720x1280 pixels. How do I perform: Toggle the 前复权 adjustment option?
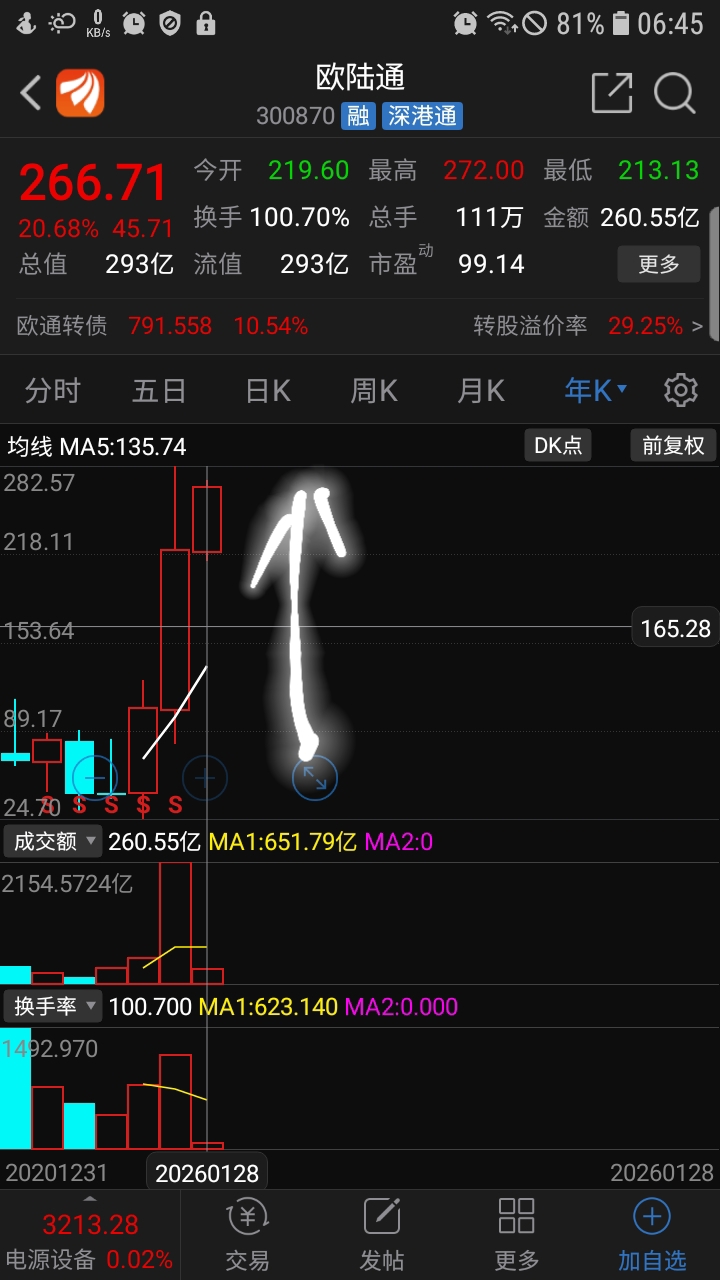tap(673, 445)
